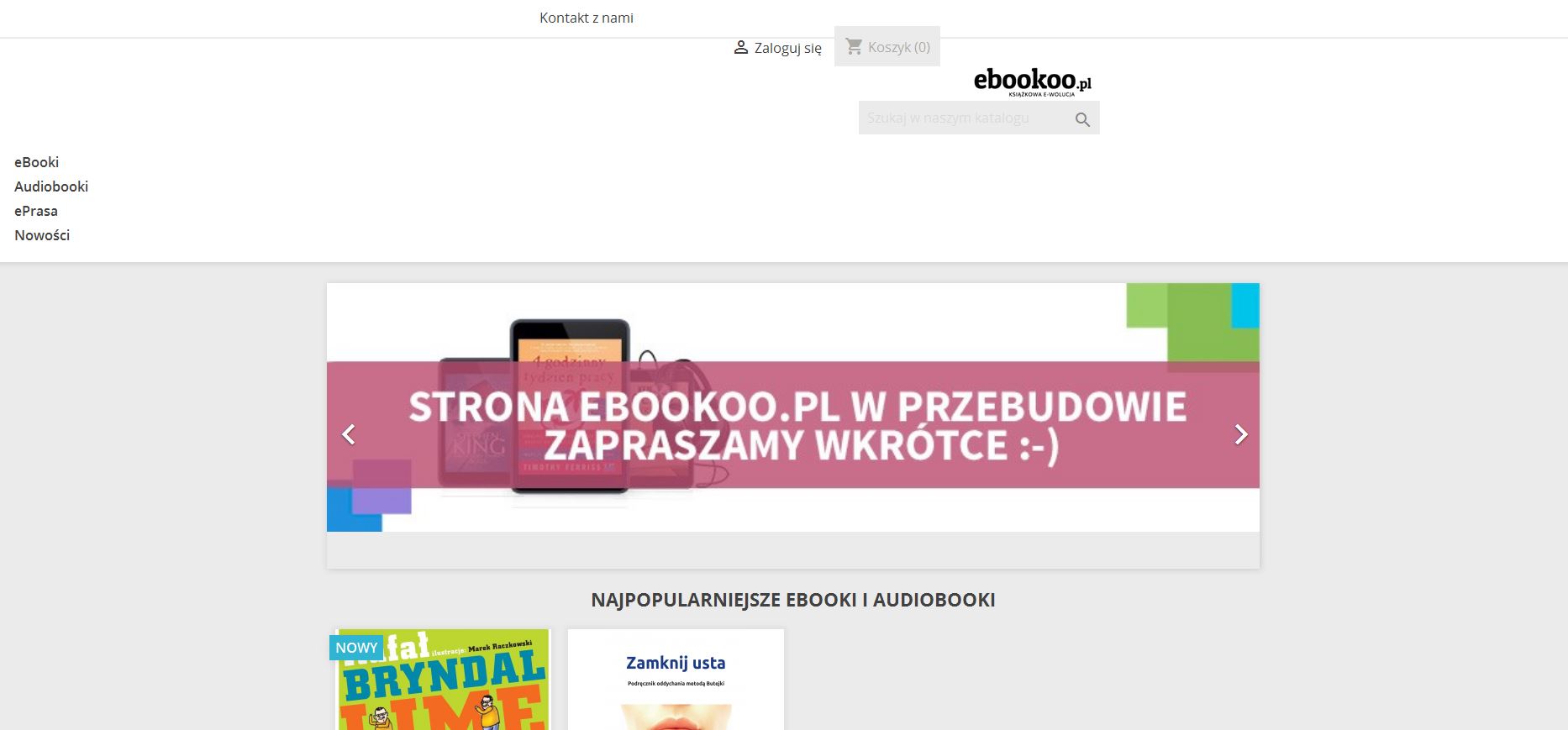Viewport: 1568px width, 730px height.
Task: Click the shopping cart icon
Action: pos(854,46)
